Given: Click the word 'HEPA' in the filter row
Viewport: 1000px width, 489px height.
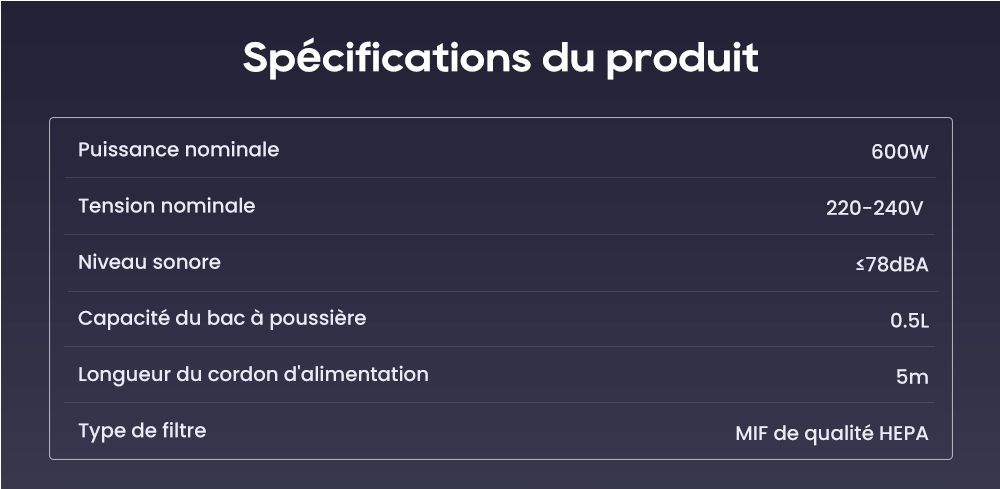Looking at the screenshot, I should (x=903, y=434).
